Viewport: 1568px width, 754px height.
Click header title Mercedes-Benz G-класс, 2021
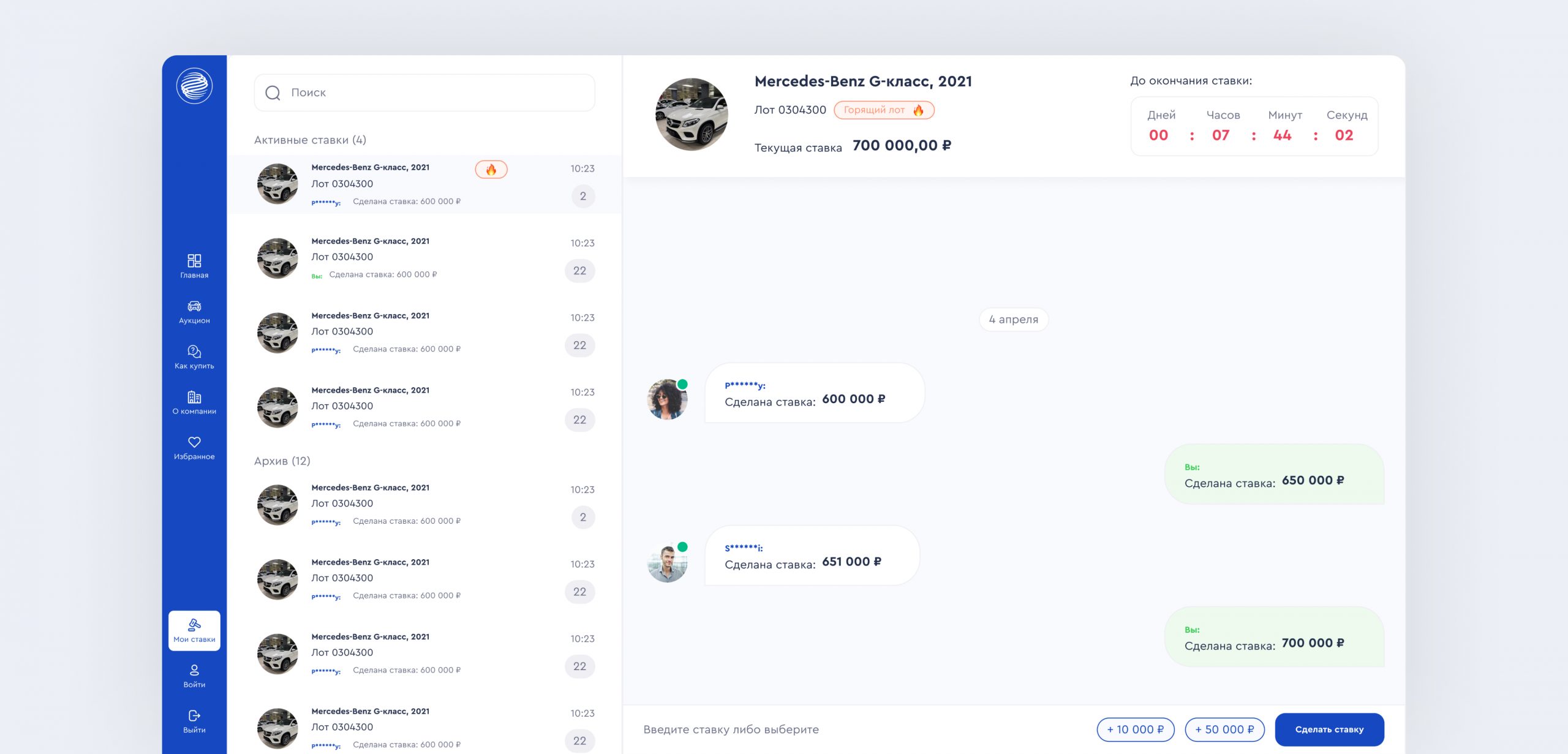tap(864, 81)
